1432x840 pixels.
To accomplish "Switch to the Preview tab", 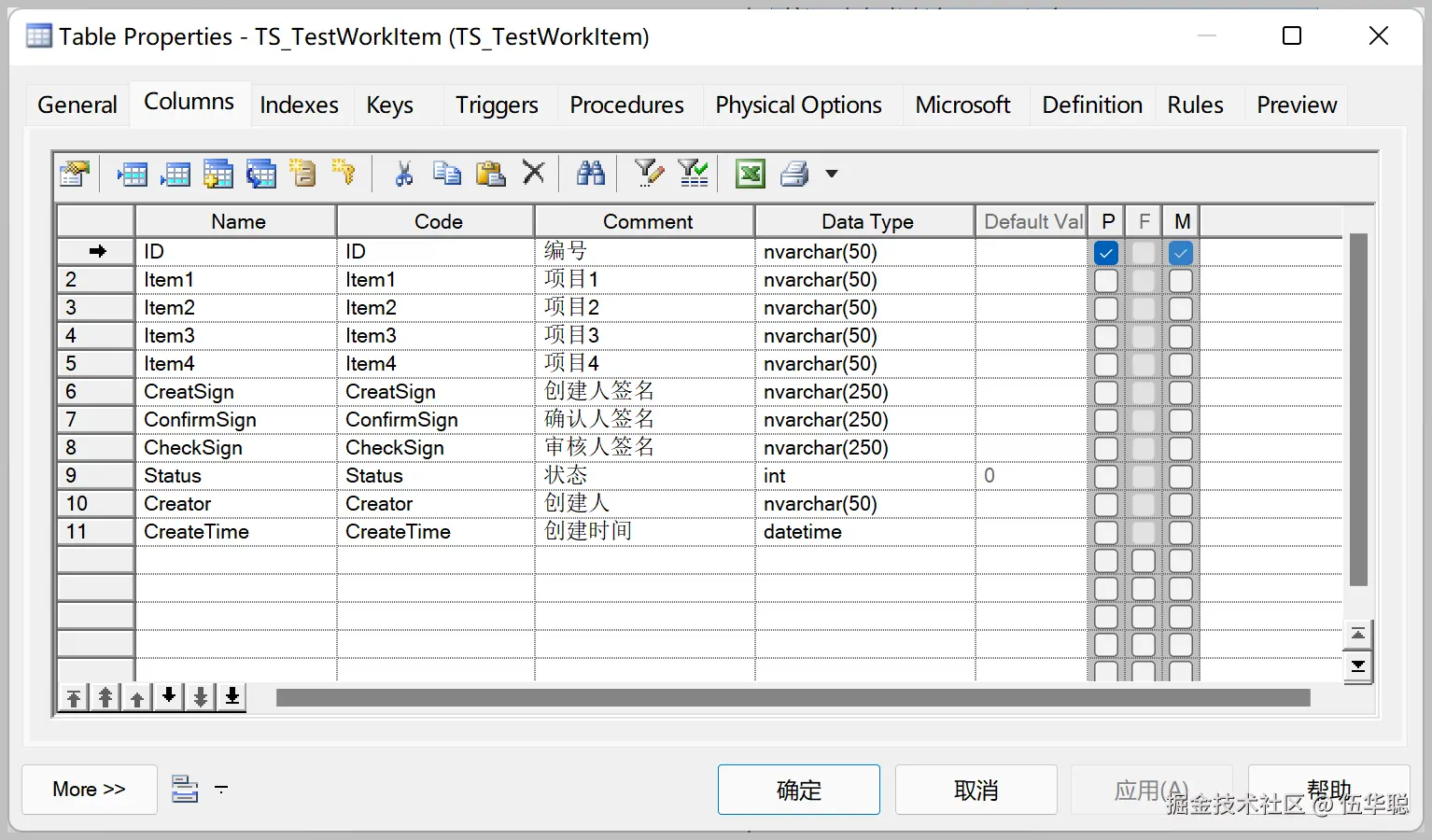I will coord(1297,105).
